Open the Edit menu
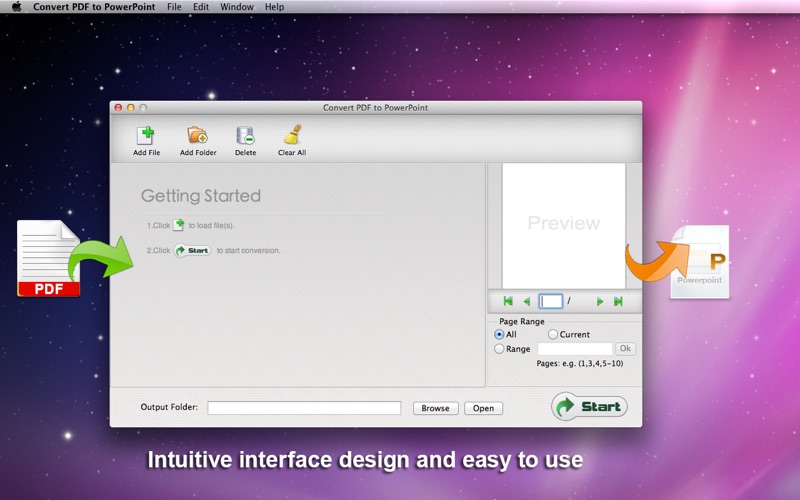 [x=201, y=7]
